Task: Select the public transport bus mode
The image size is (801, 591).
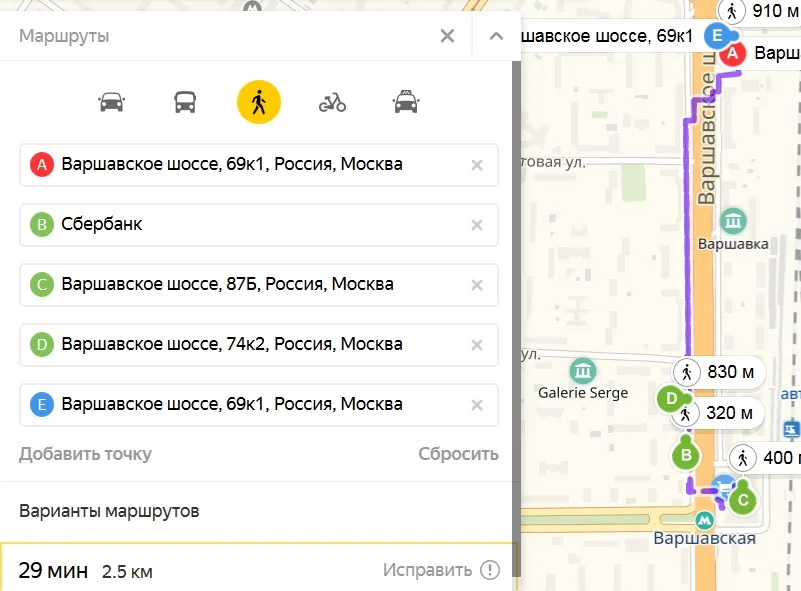Action: 185,102
